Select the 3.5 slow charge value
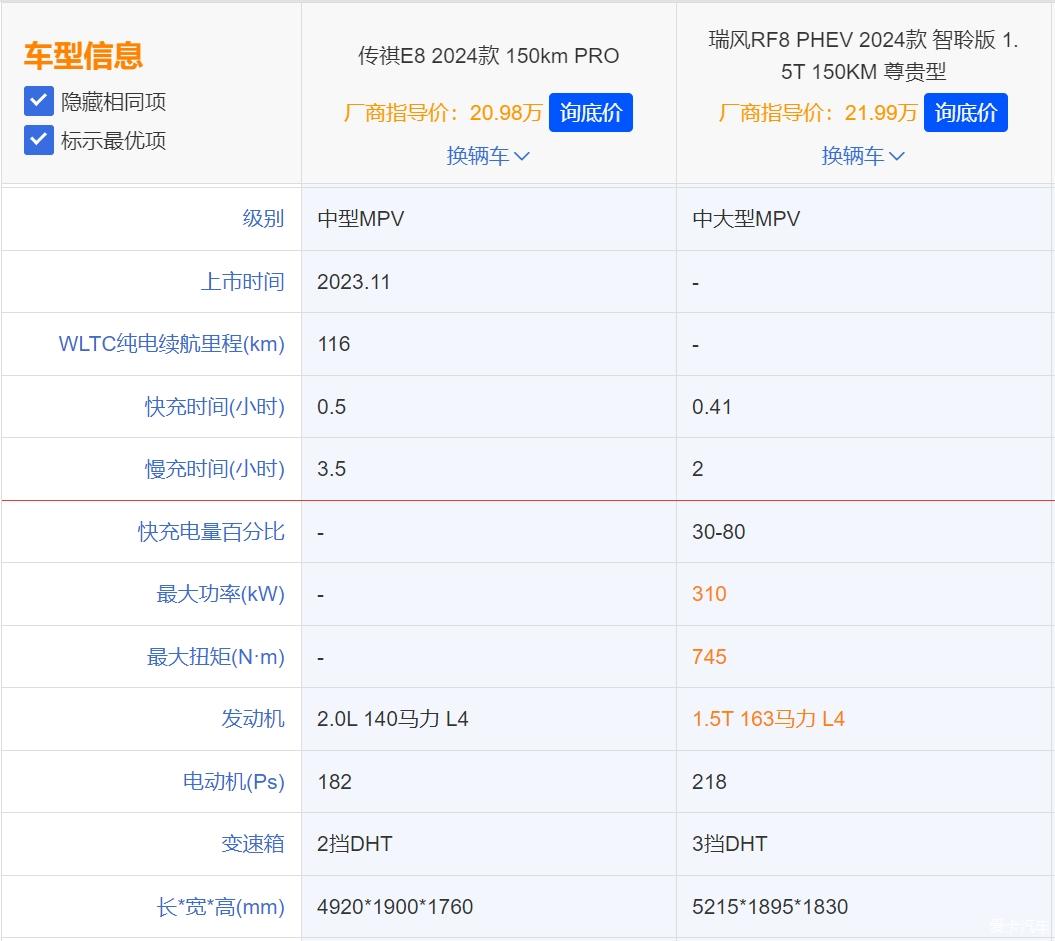 click(332, 469)
